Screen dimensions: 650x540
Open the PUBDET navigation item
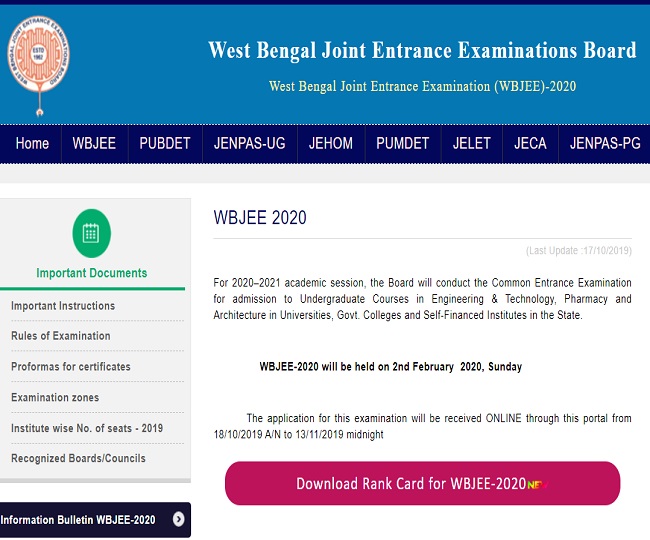[165, 143]
